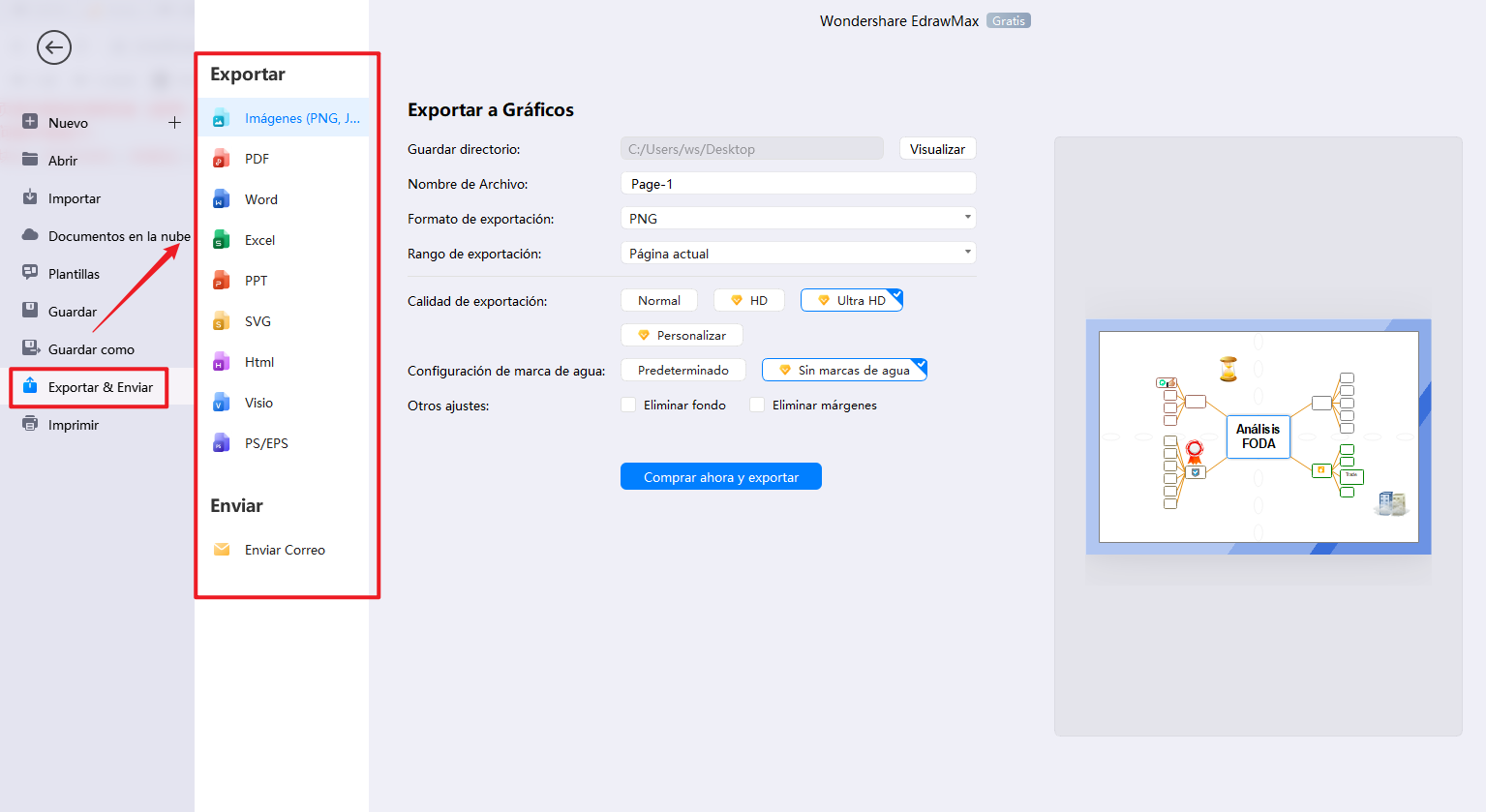Click the Comprar ahora y exportar button

[x=720, y=475]
